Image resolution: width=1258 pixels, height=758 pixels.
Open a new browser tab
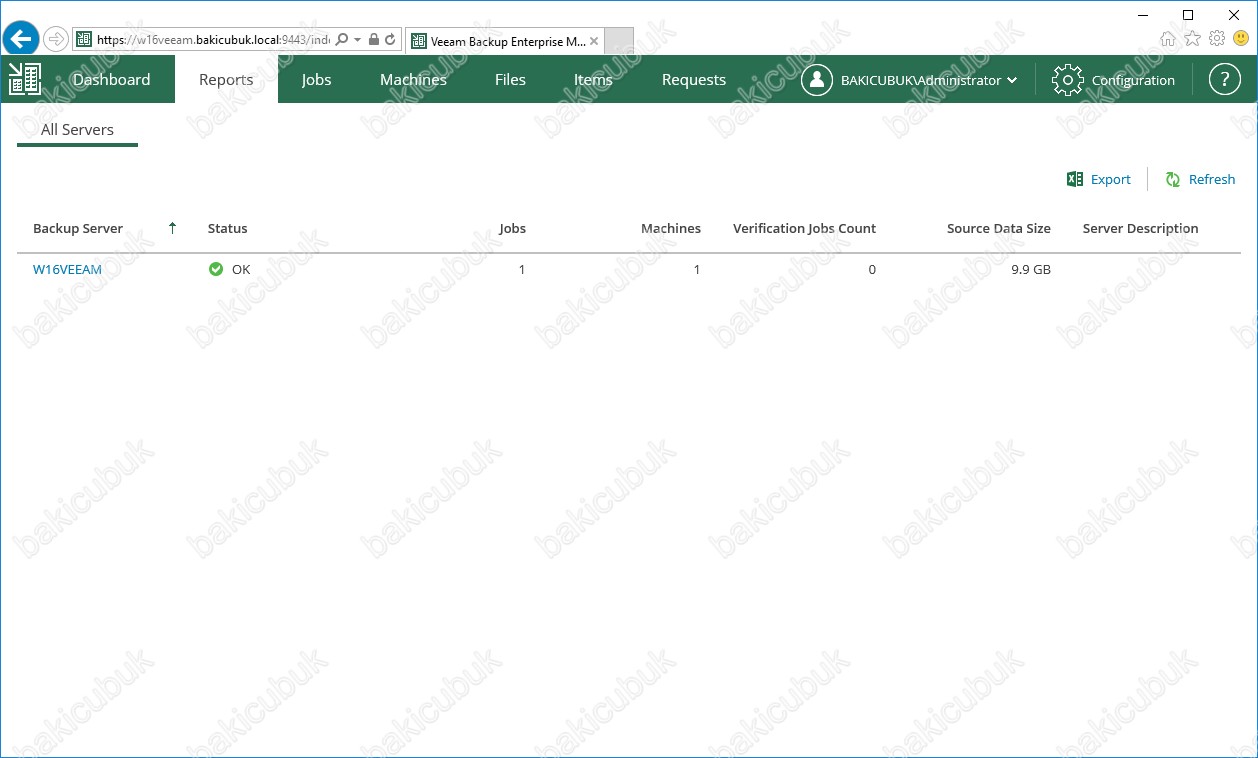pyautogui.click(x=620, y=41)
